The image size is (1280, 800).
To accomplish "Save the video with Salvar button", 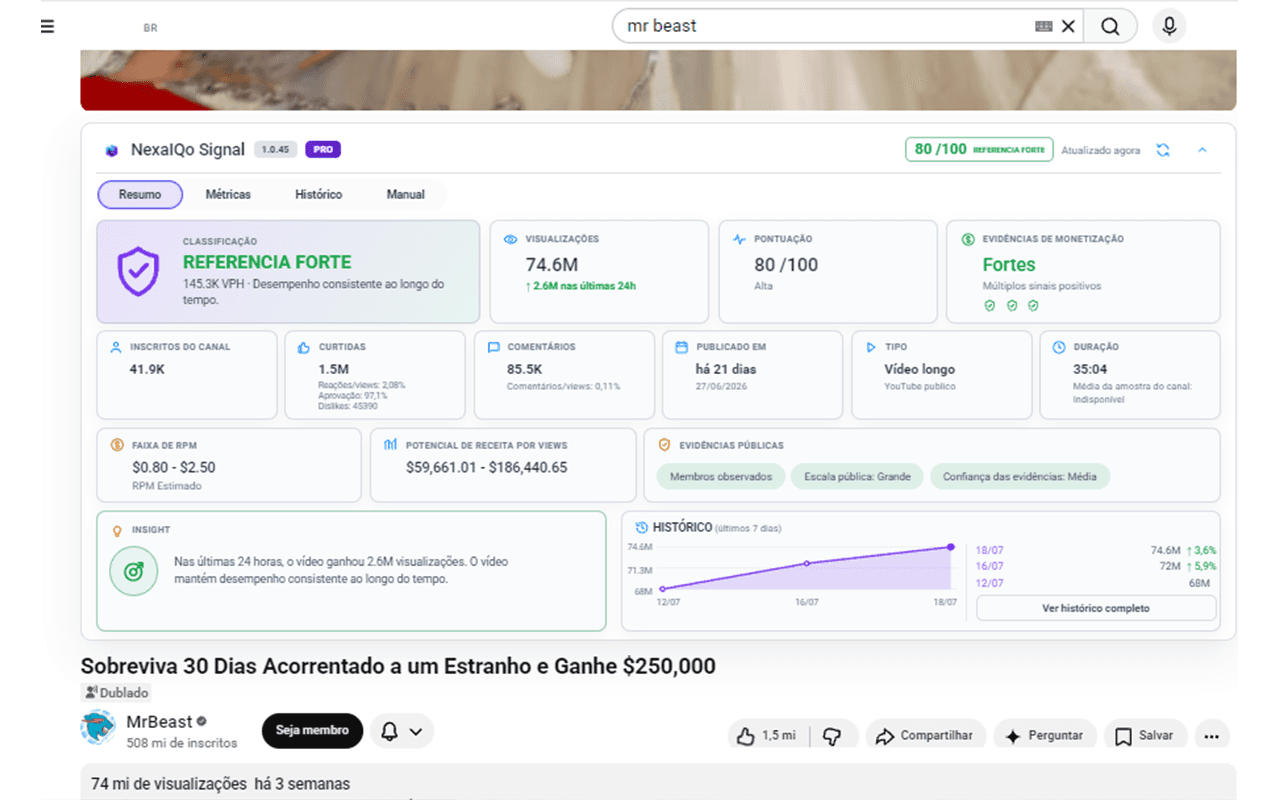I will pos(1145,735).
